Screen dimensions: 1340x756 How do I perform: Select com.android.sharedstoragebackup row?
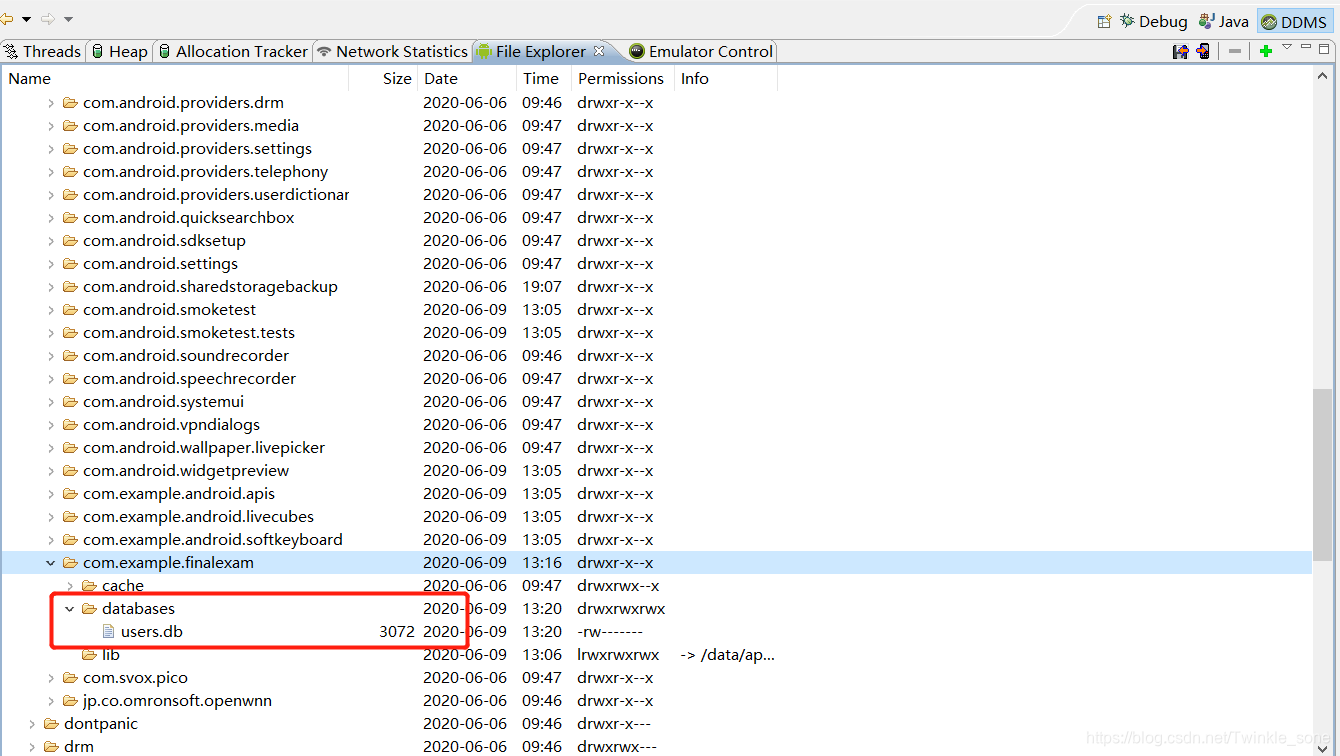(x=656, y=287)
